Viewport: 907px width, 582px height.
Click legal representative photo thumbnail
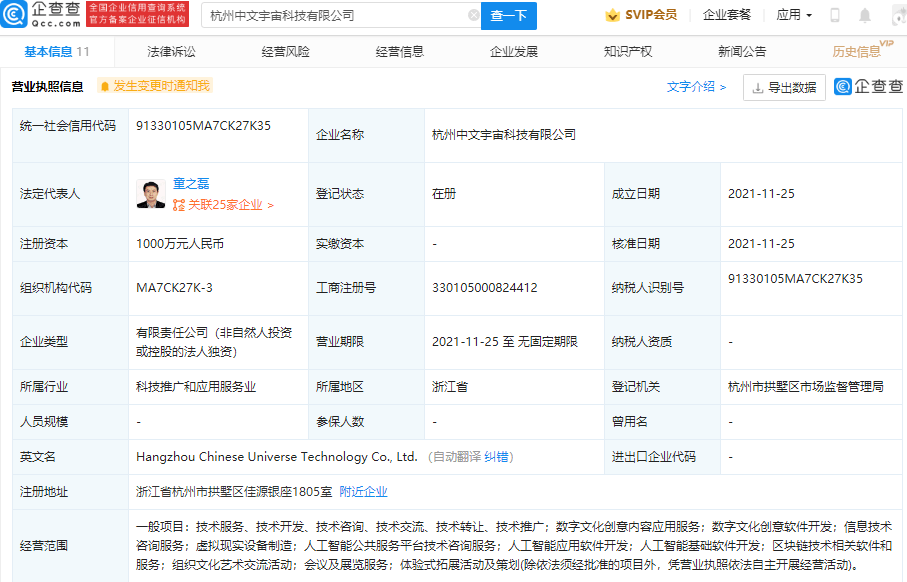pos(150,194)
